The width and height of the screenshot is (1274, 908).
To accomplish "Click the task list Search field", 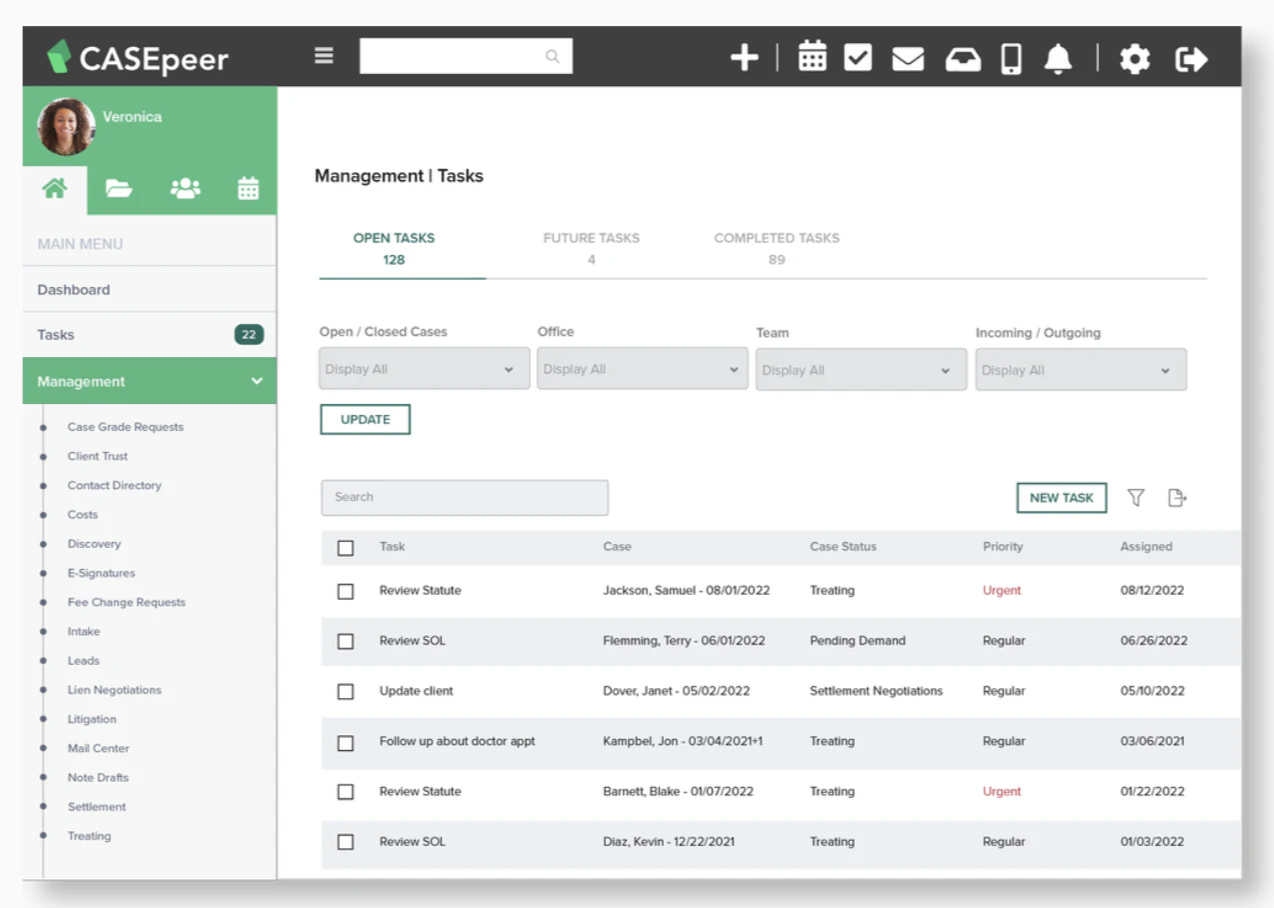I will (x=464, y=497).
